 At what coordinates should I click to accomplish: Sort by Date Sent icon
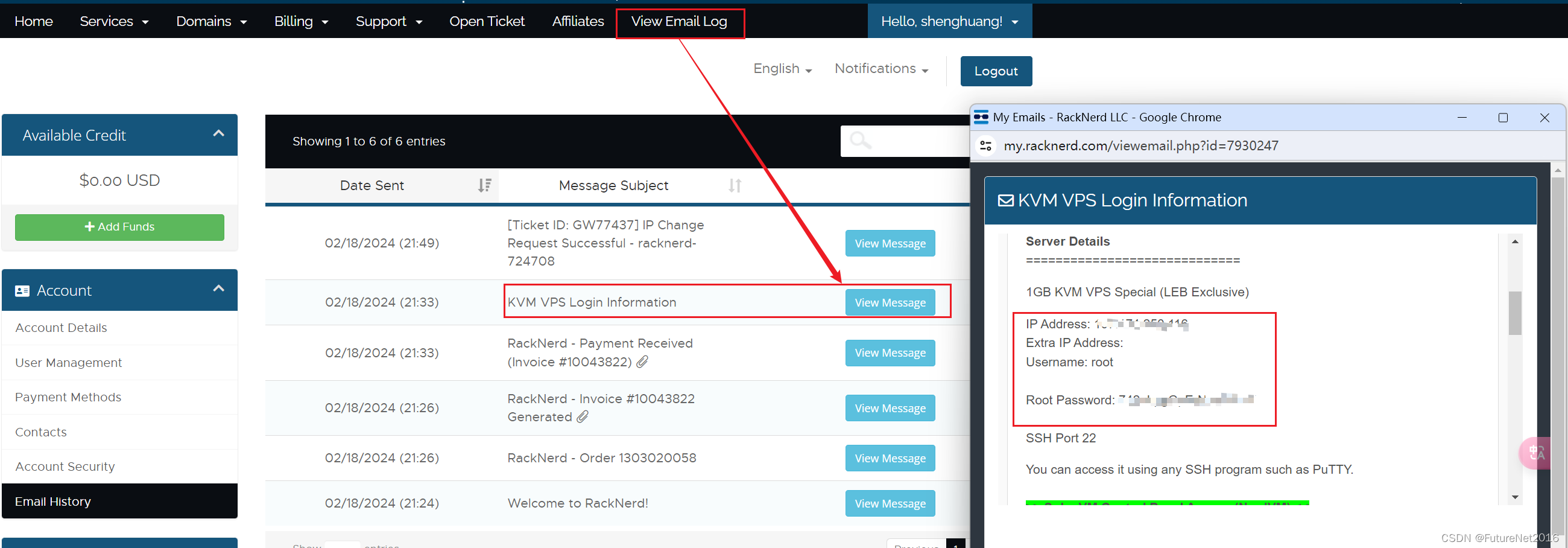click(484, 185)
